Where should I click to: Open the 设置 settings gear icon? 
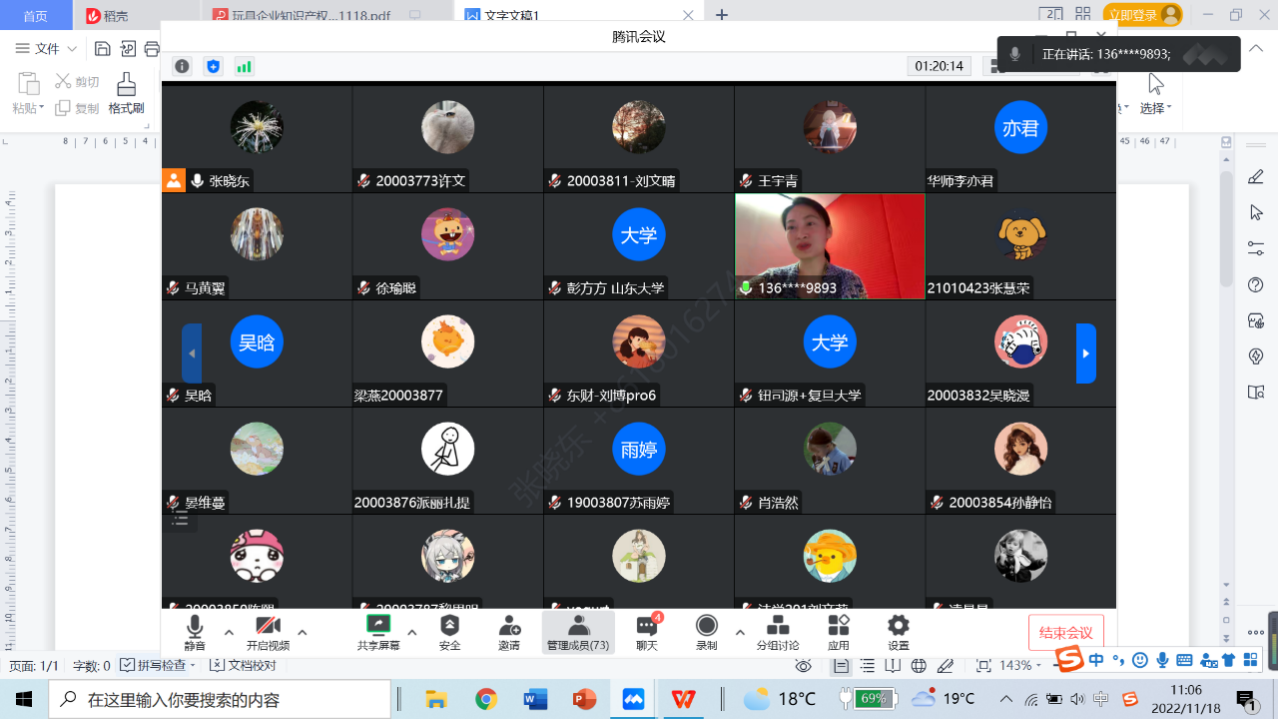(x=898, y=627)
